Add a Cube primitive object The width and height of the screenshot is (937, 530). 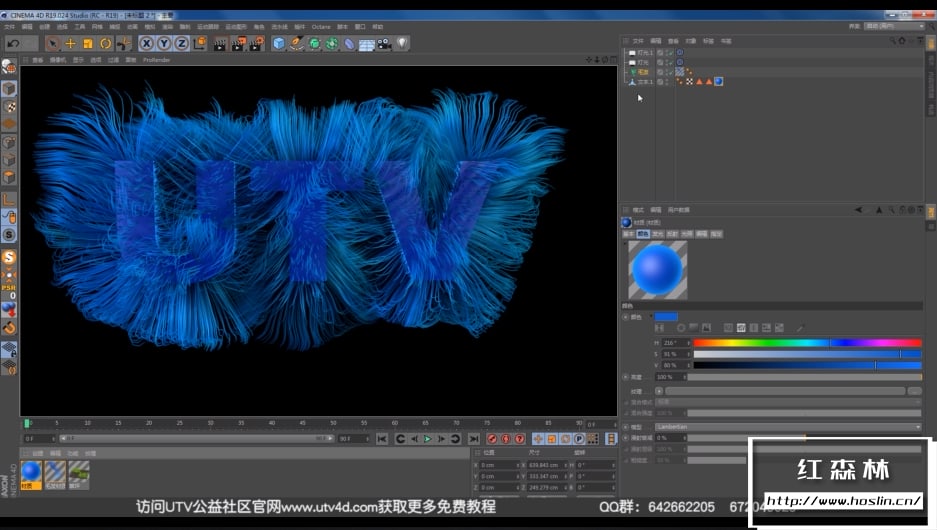(278, 44)
